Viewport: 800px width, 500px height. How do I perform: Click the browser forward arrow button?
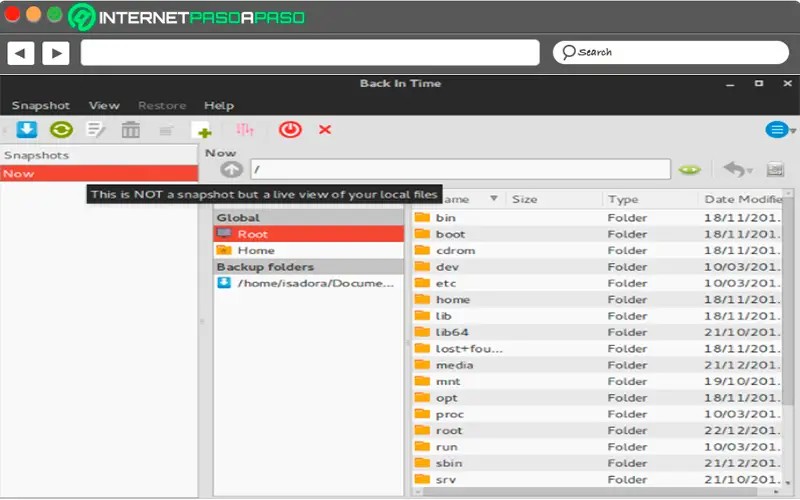56,53
